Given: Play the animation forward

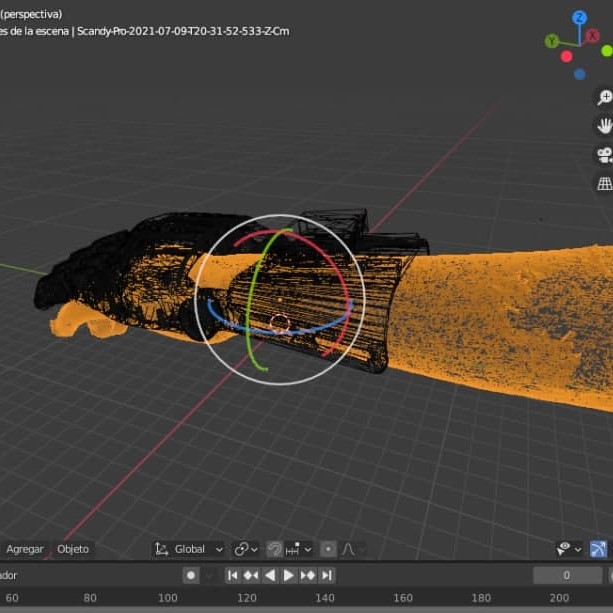Looking at the screenshot, I should pos(289,575).
